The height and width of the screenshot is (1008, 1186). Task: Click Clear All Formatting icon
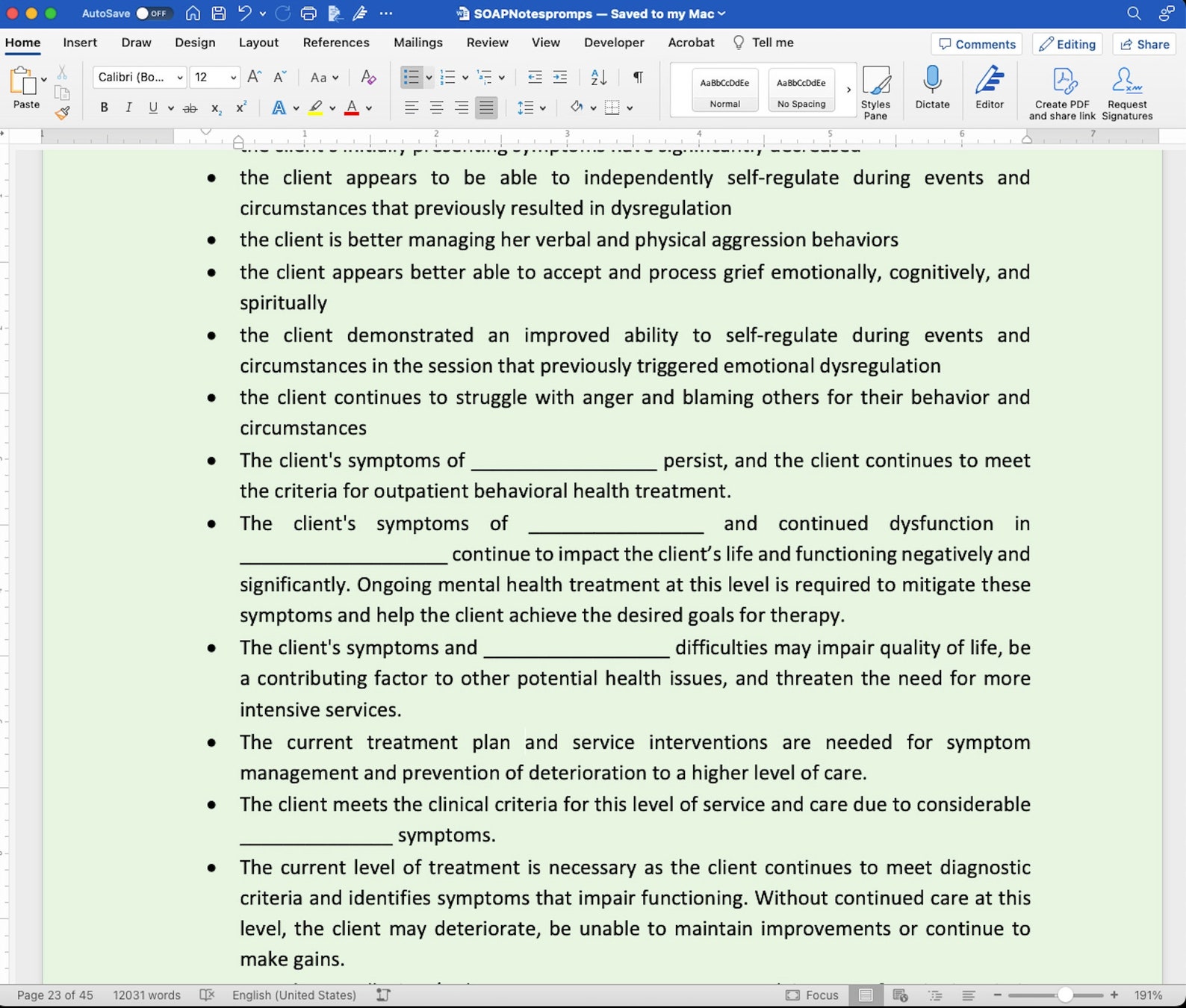click(x=368, y=77)
